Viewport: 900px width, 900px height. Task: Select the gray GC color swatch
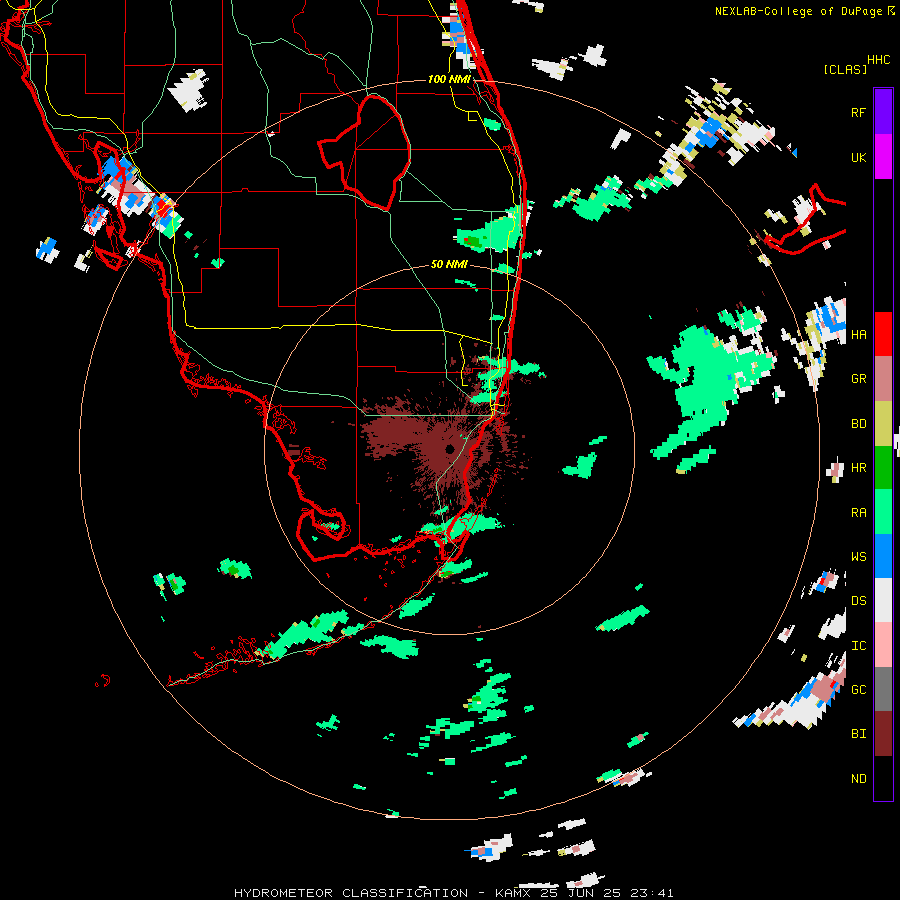point(883,689)
